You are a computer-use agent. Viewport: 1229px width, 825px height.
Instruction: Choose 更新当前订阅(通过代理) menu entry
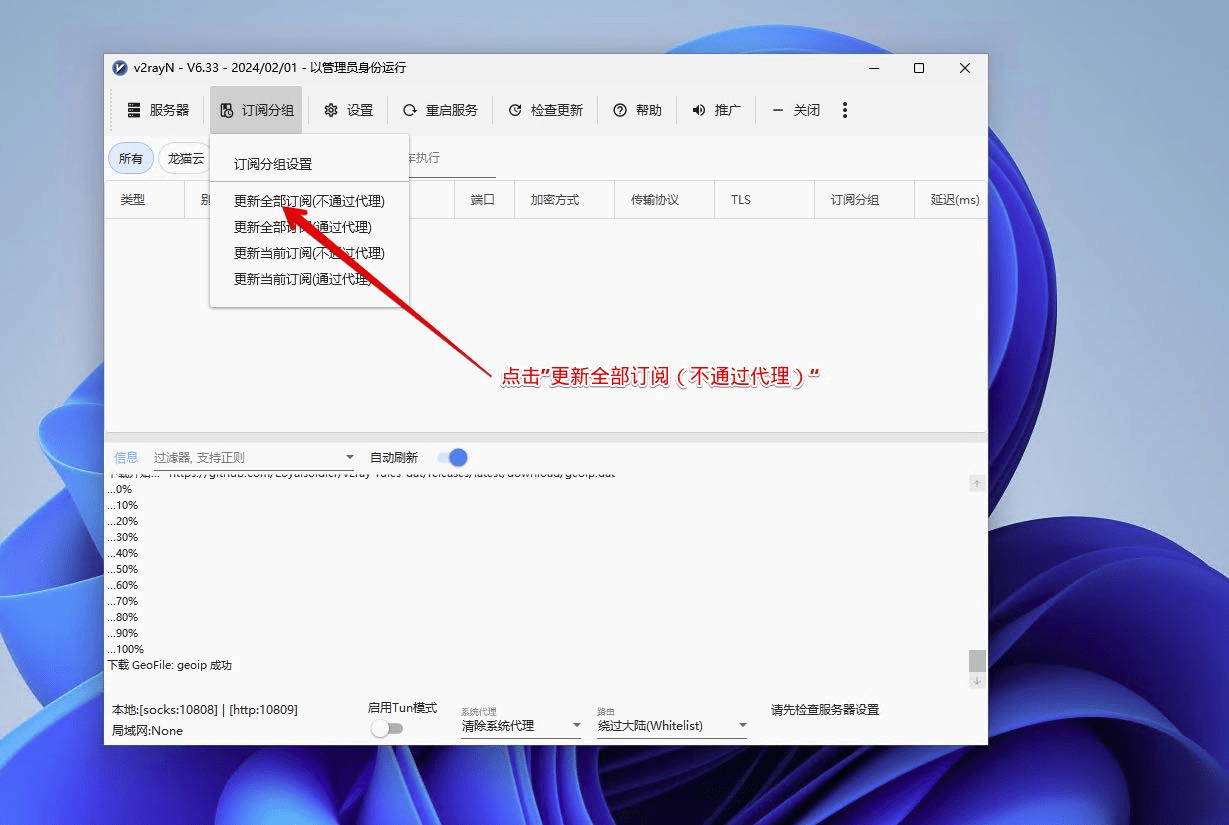310,279
